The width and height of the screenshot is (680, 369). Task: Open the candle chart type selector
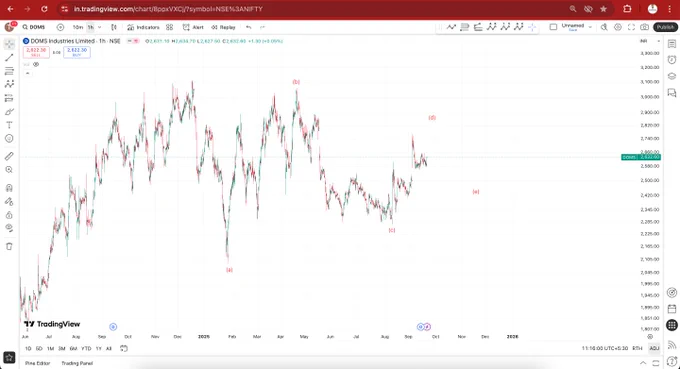coord(114,27)
